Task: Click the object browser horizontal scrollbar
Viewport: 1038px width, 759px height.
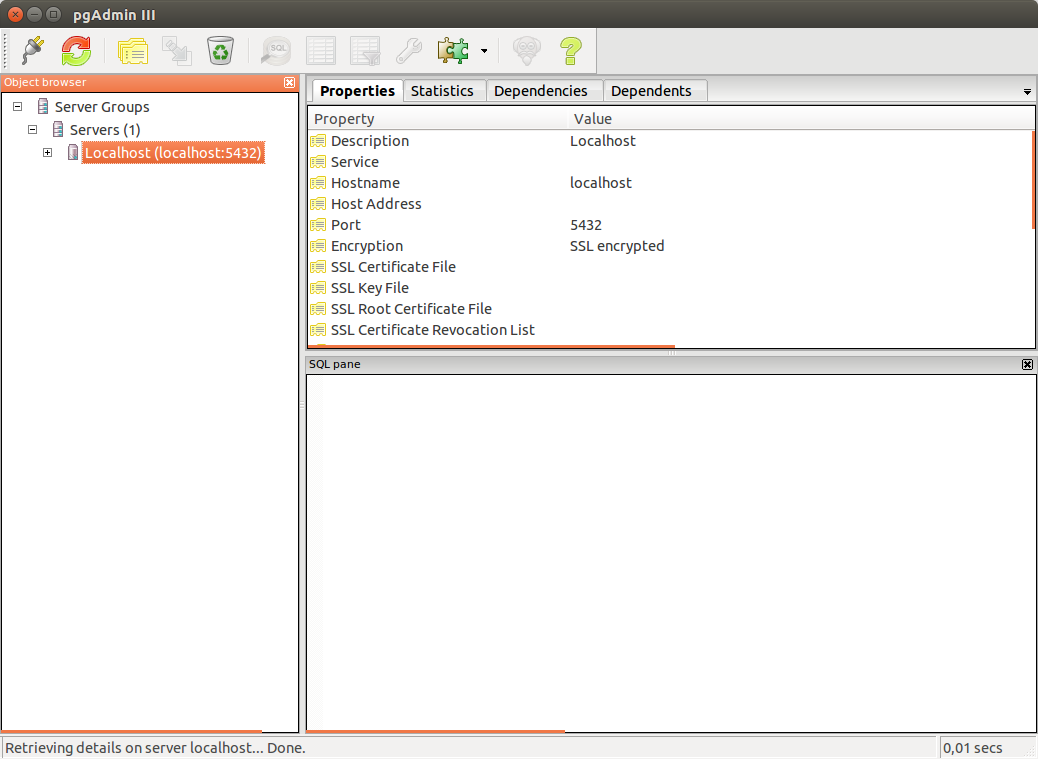Action: (132, 731)
